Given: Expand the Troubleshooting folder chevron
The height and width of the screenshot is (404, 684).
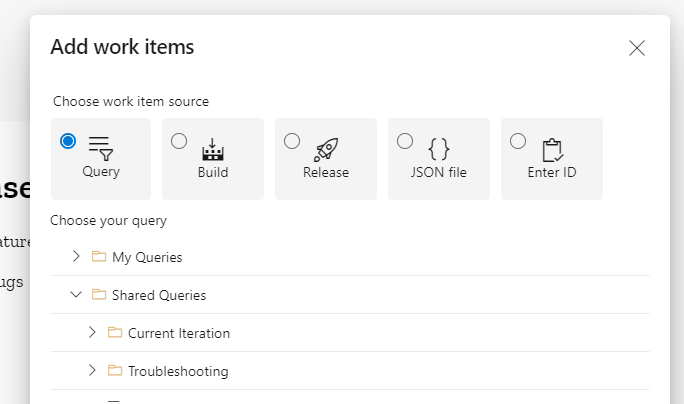Looking at the screenshot, I should click(92, 371).
